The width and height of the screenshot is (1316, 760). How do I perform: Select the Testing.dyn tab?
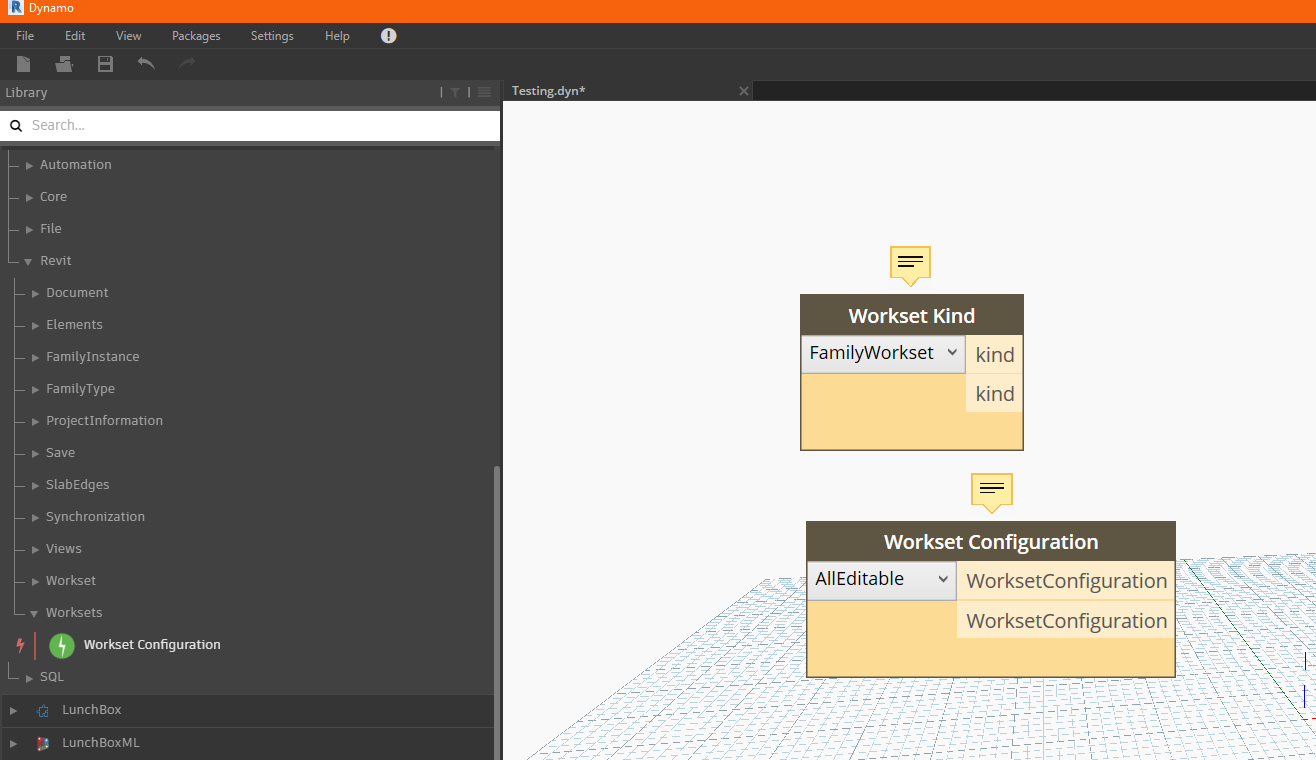click(548, 90)
